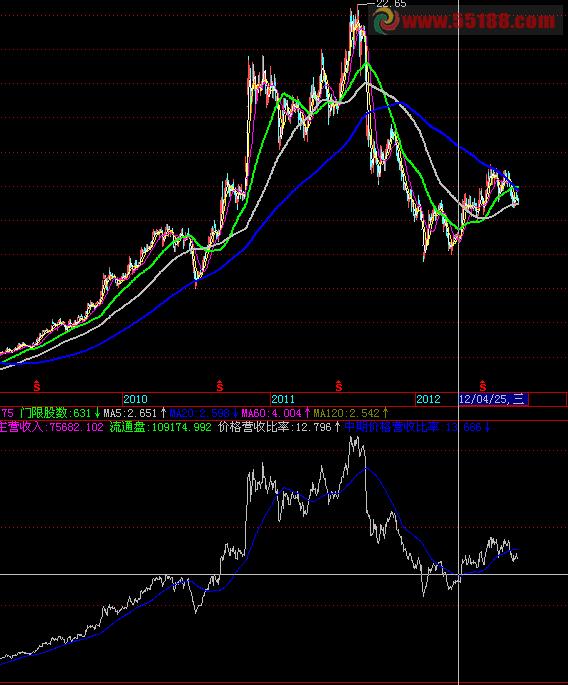Click the red S marker above the 12/04/25 date

[482, 386]
